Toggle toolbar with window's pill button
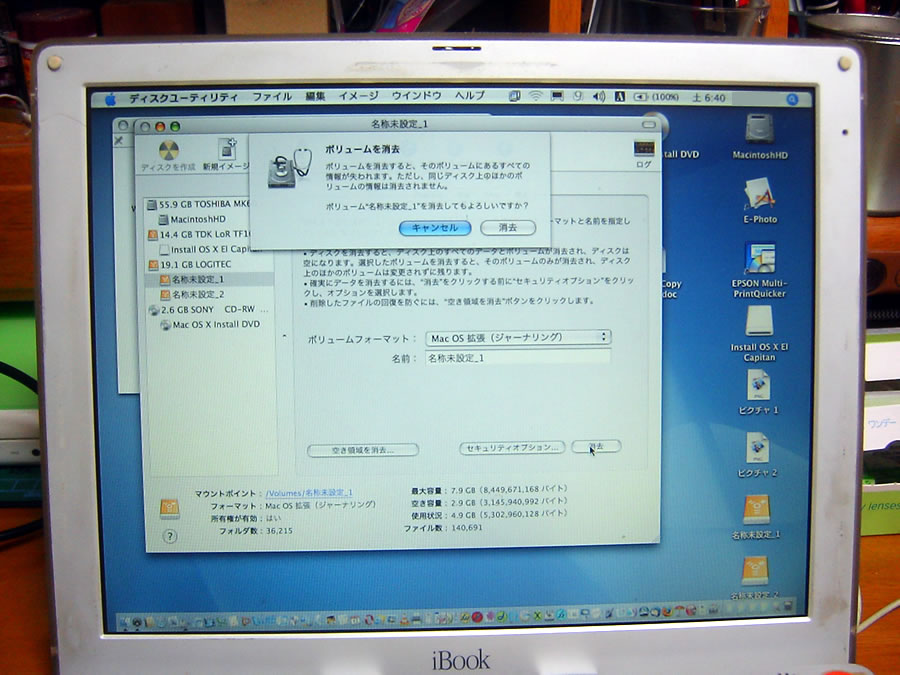 coord(649,125)
